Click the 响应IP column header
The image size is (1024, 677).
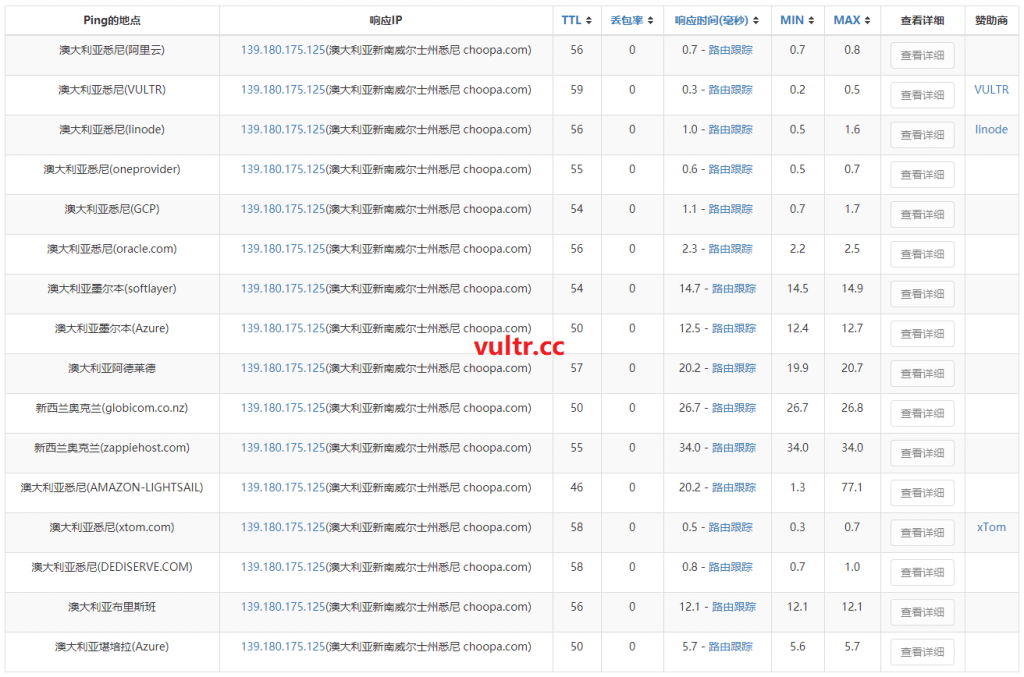pyautogui.click(x=386, y=20)
